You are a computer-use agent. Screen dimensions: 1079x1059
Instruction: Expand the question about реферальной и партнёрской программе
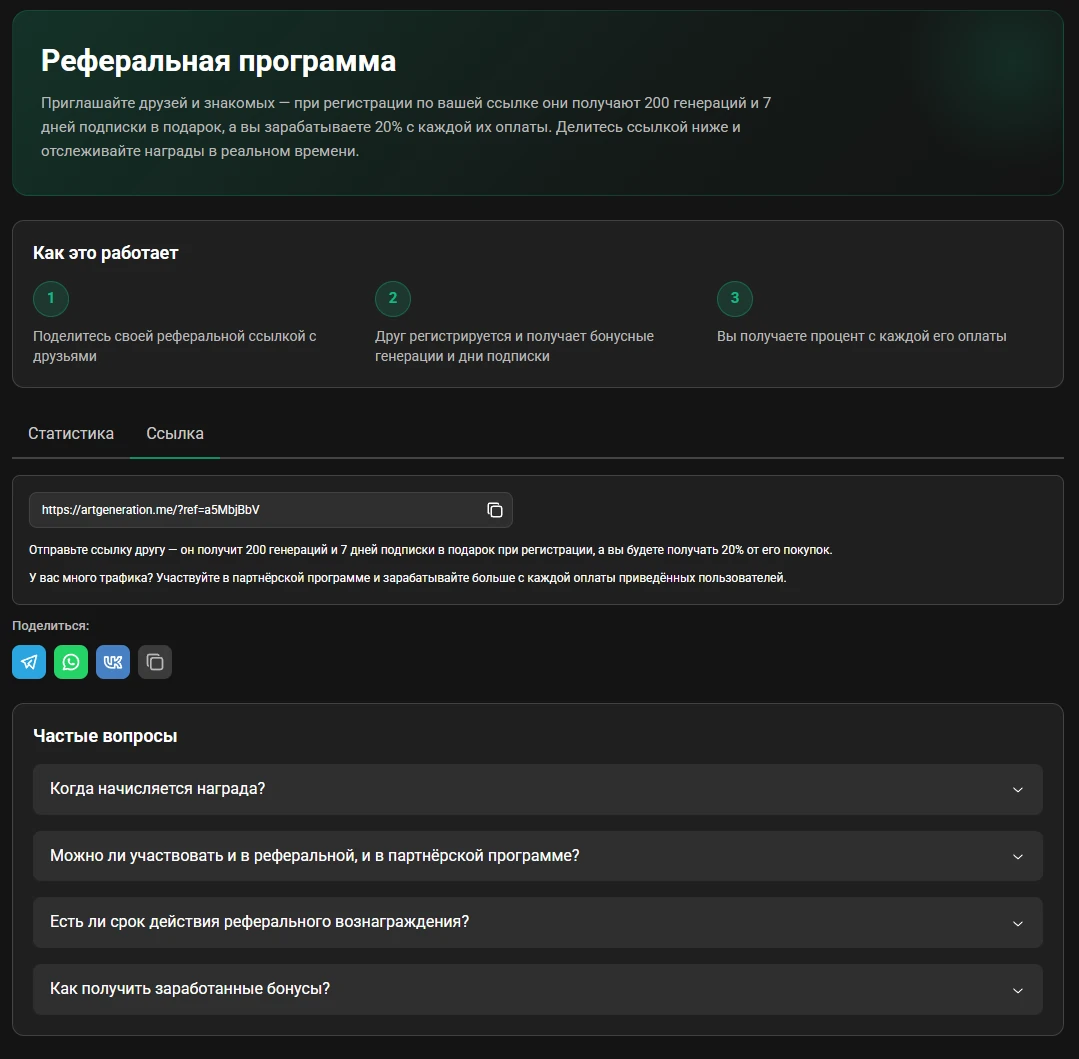[537, 856]
